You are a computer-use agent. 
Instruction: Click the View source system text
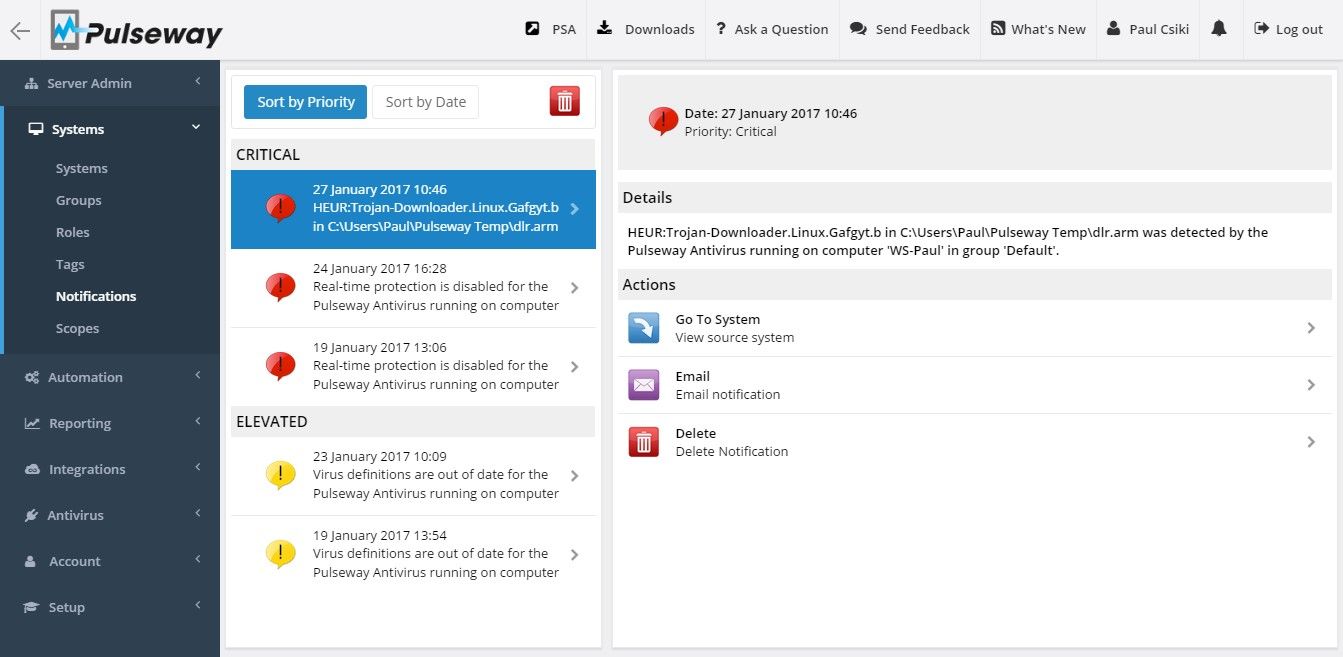[x=735, y=338]
